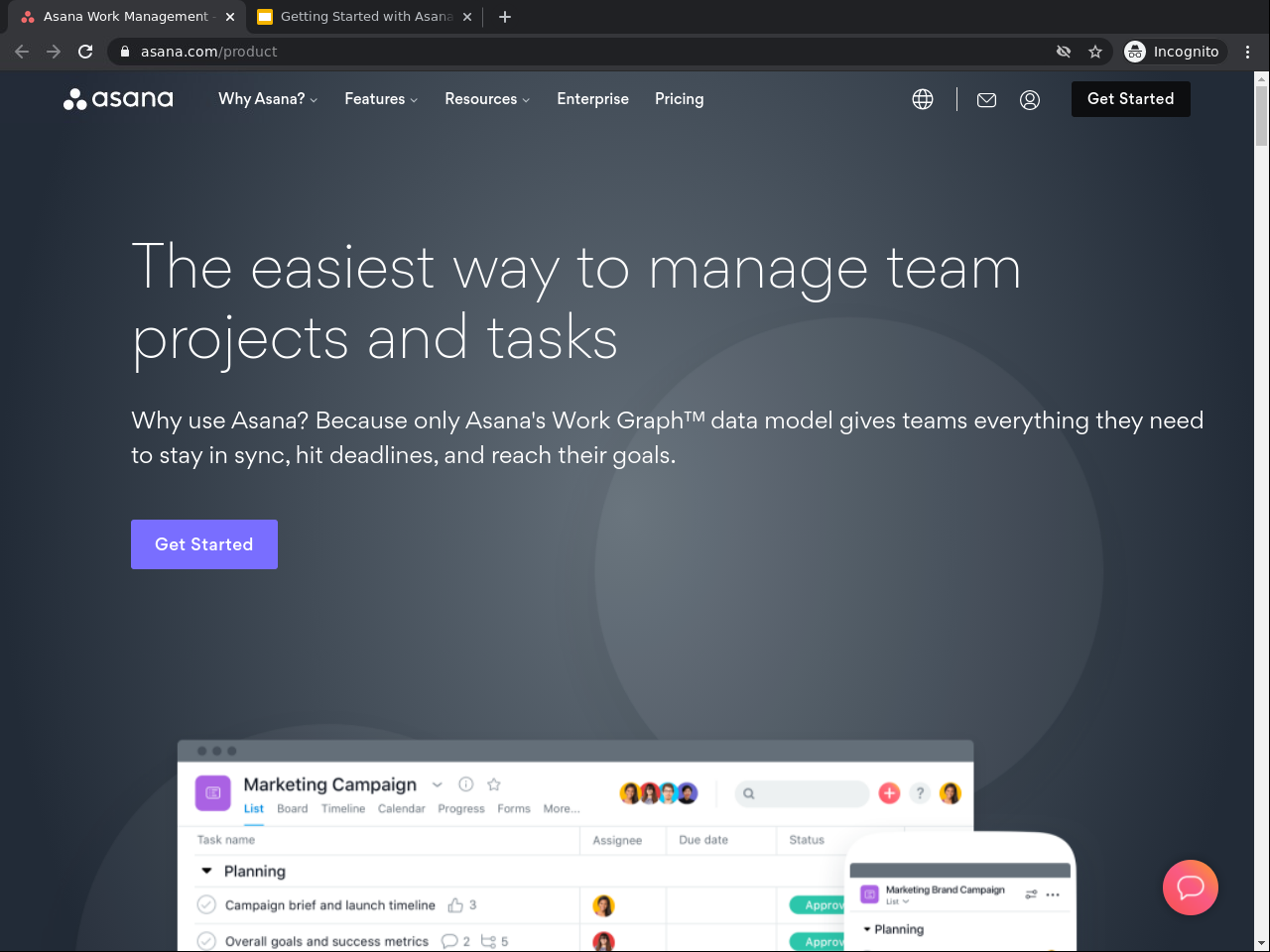
Task: Open the More... views menu
Action: pos(562,808)
